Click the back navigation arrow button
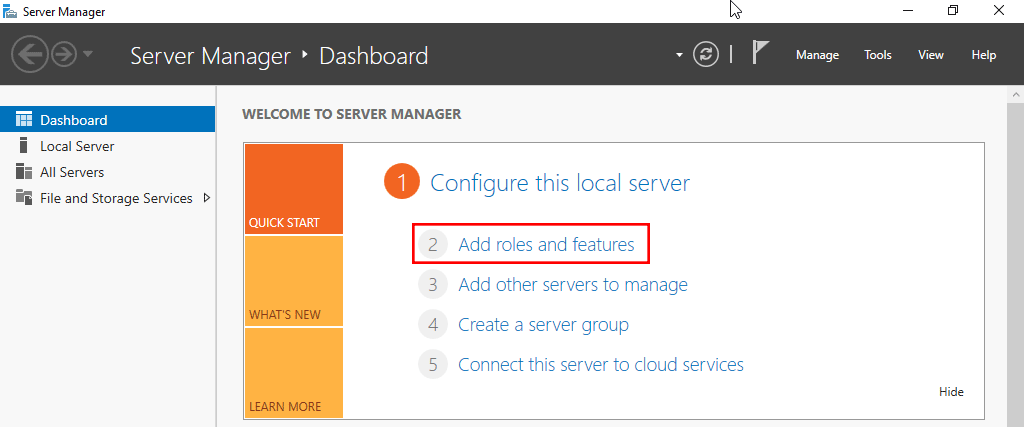The width and height of the screenshot is (1024, 427). (x=28, y=54)
